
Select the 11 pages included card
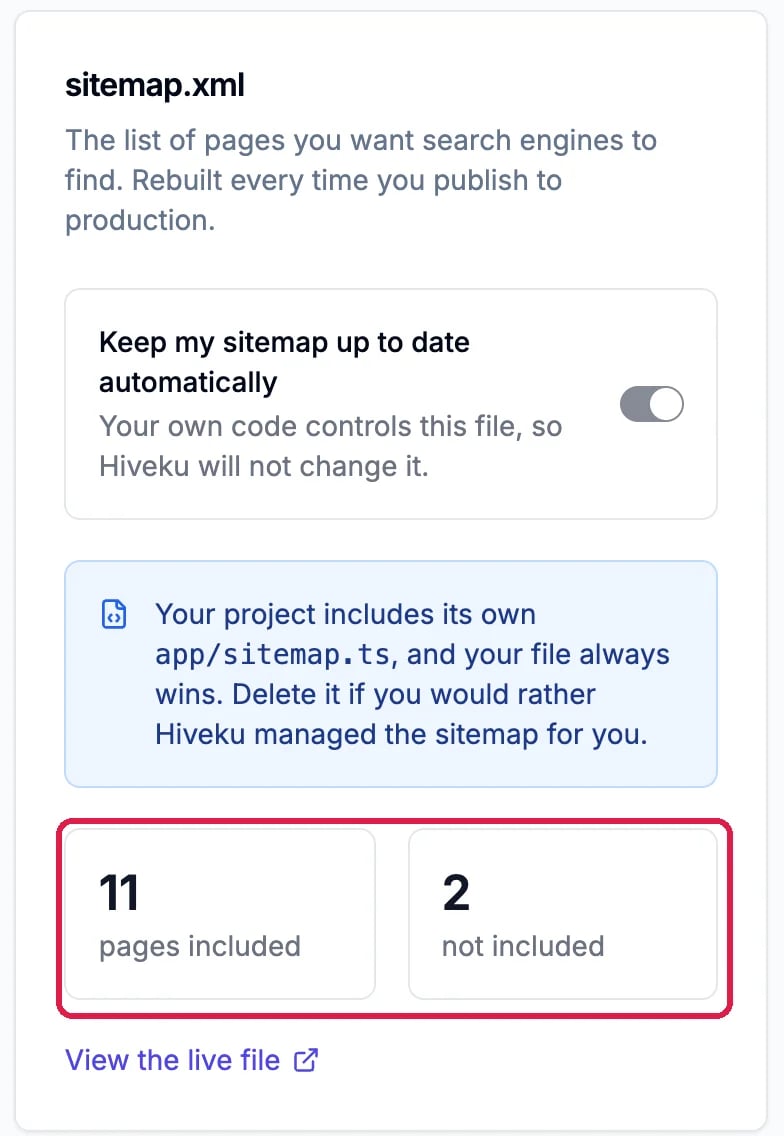[220, 914]
